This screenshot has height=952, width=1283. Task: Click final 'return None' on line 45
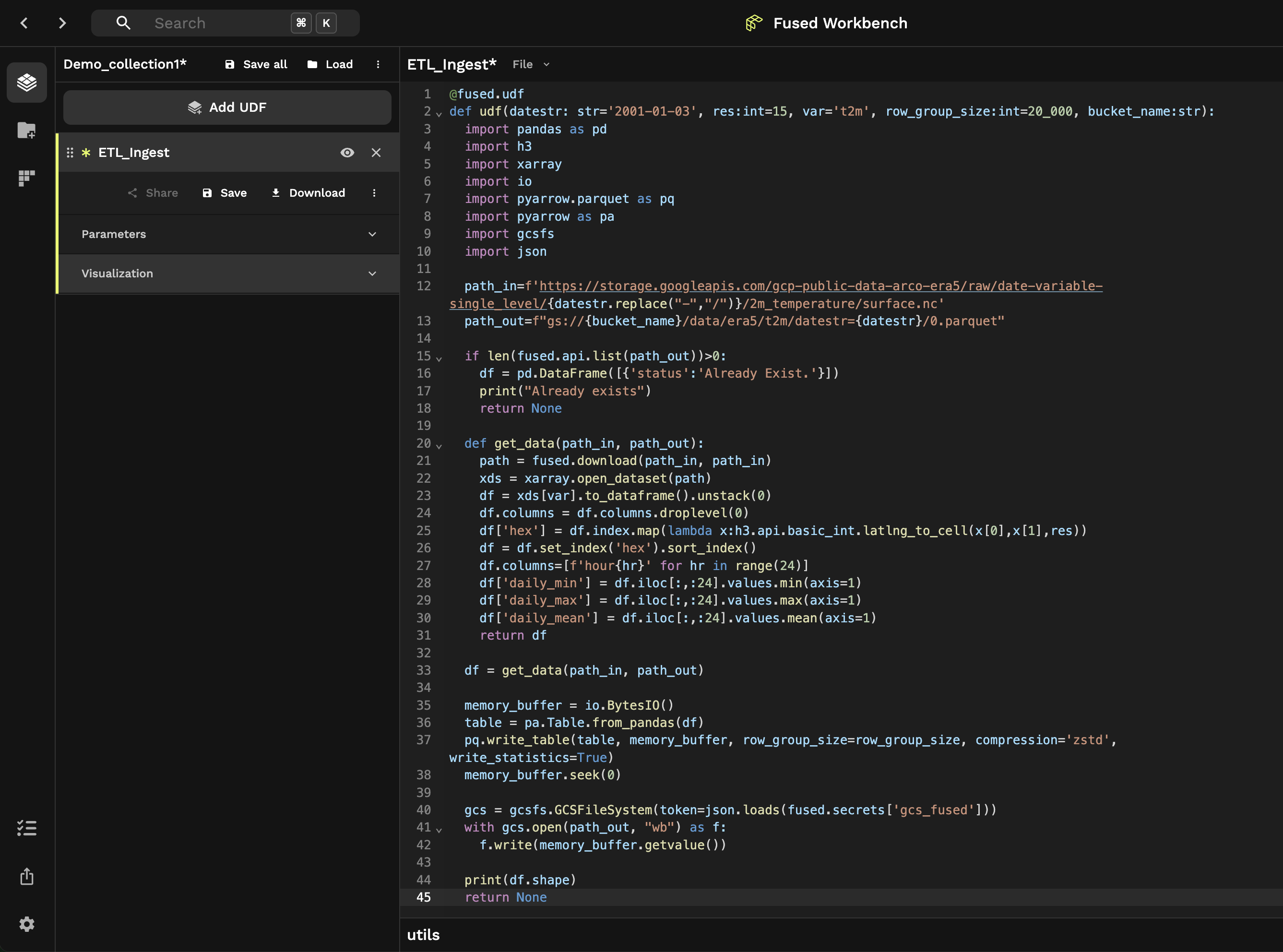(x=506, y=897)
